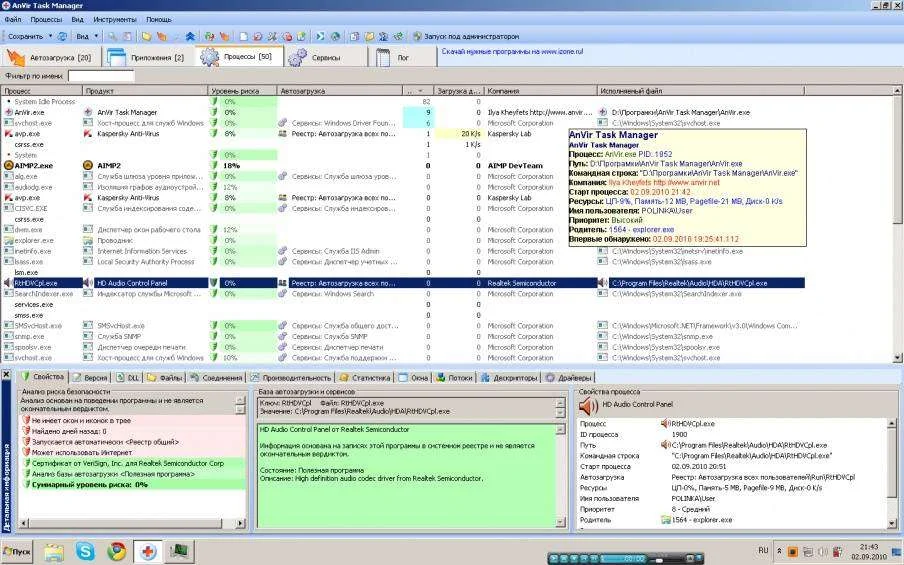904x565 pixels.
Task: Switch to the Файлы detail tab
Action: click(x=165, y=378)
